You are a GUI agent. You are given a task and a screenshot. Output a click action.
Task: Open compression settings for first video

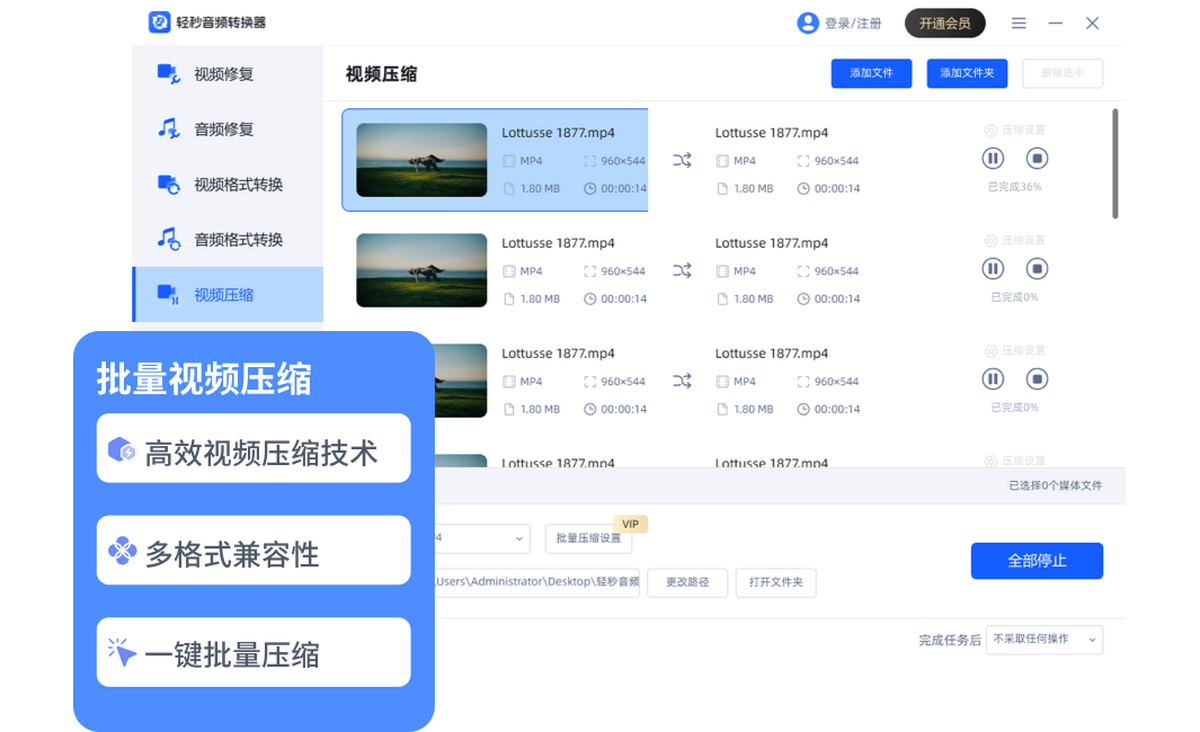(1015, 130)
